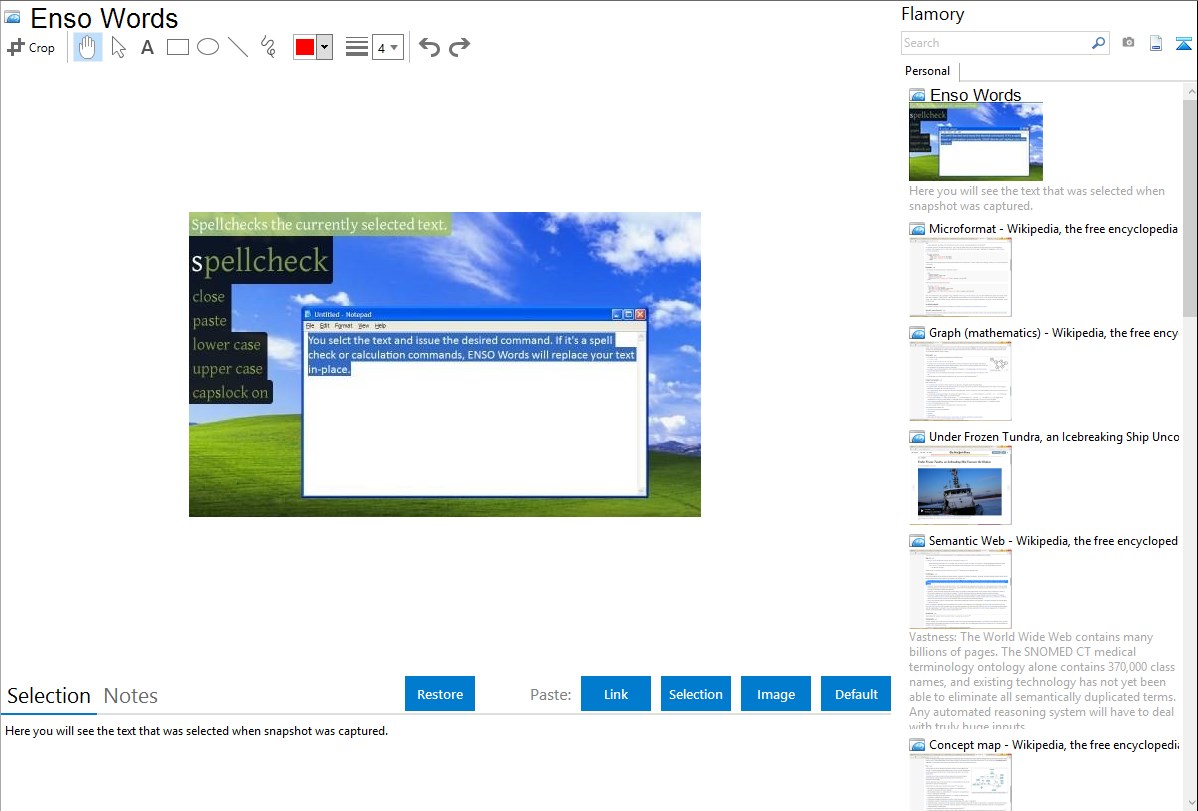1198x811 pixels.
Task: Redo the last edit
Action: pos(459,47)
